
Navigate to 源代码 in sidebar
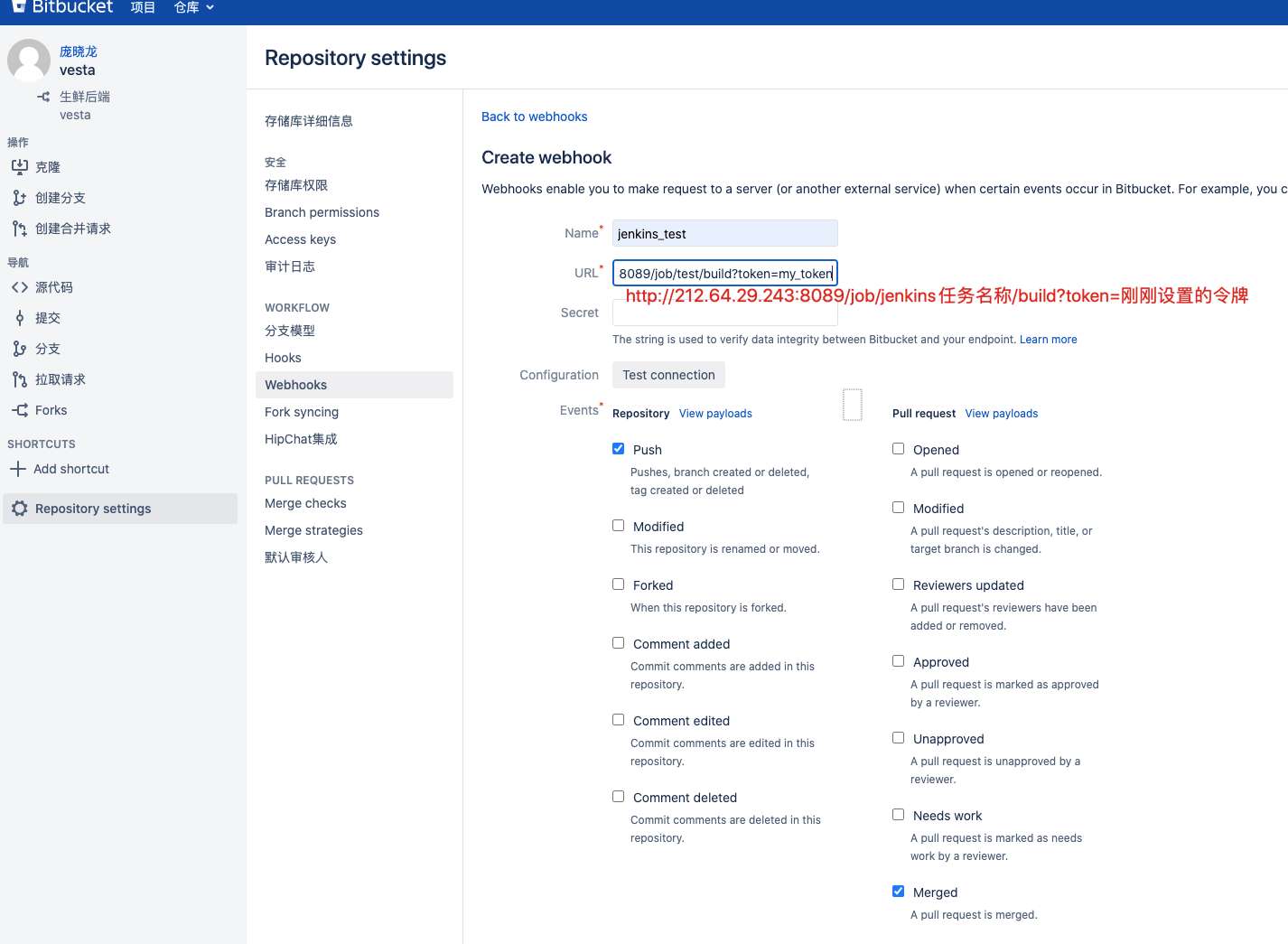pyautogui.click(x=54, y=287)
